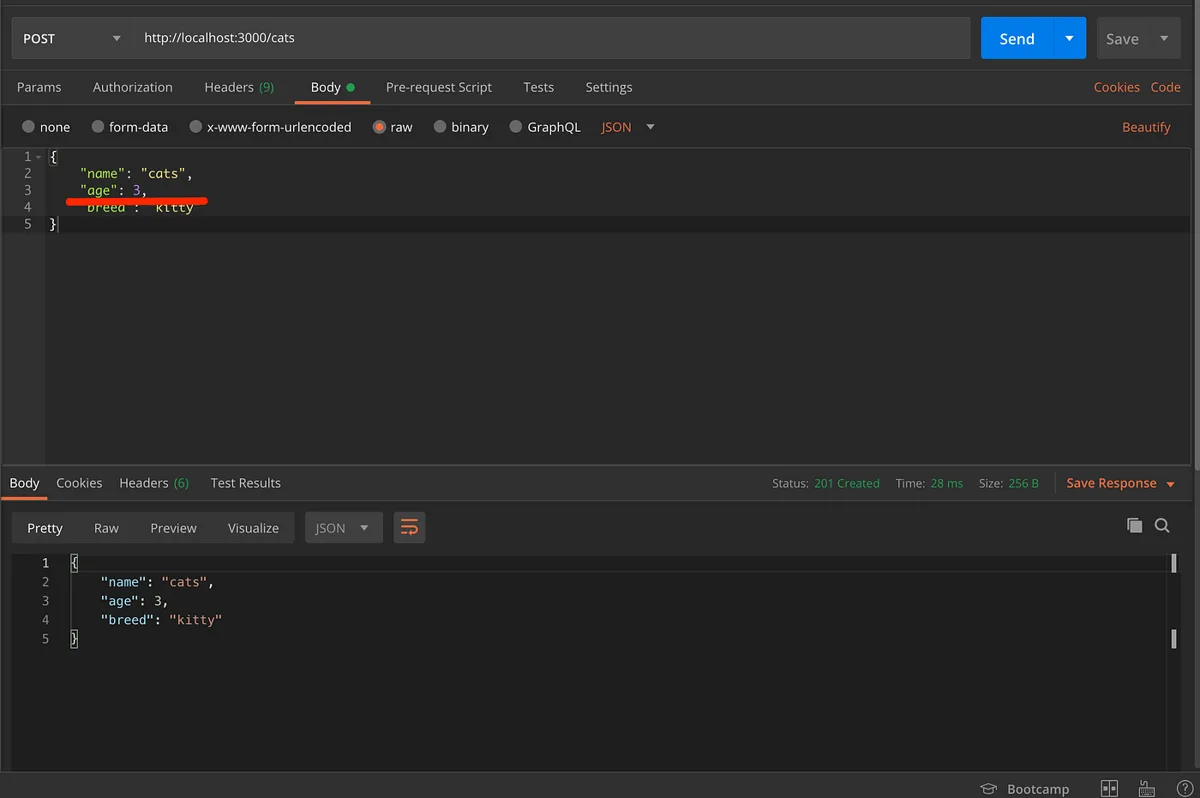Viewport: 1200px width, 798px height.
Task: Switch to two-pane layout view
Action: (1109, 788)
